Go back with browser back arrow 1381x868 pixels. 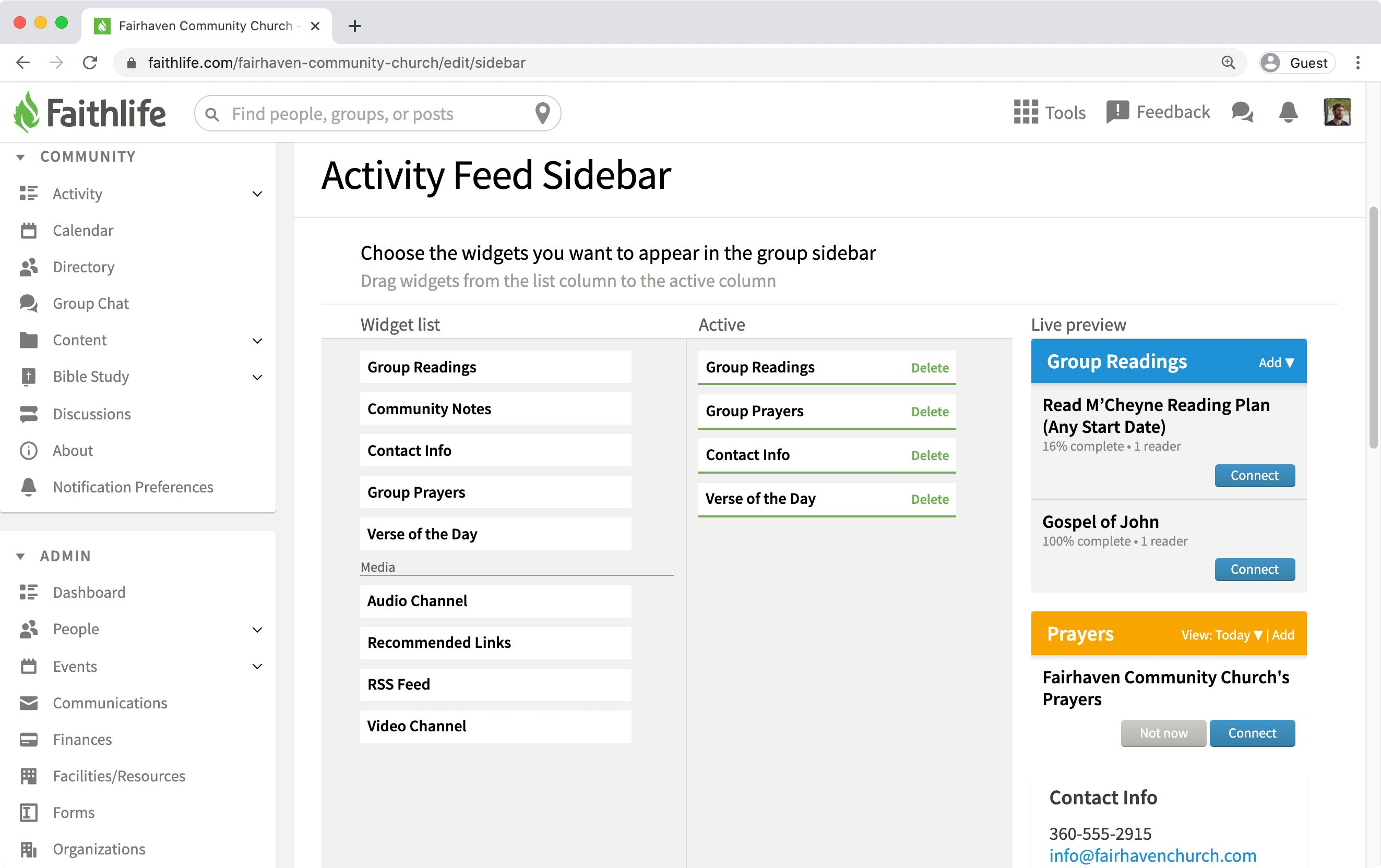coord(23,63)
